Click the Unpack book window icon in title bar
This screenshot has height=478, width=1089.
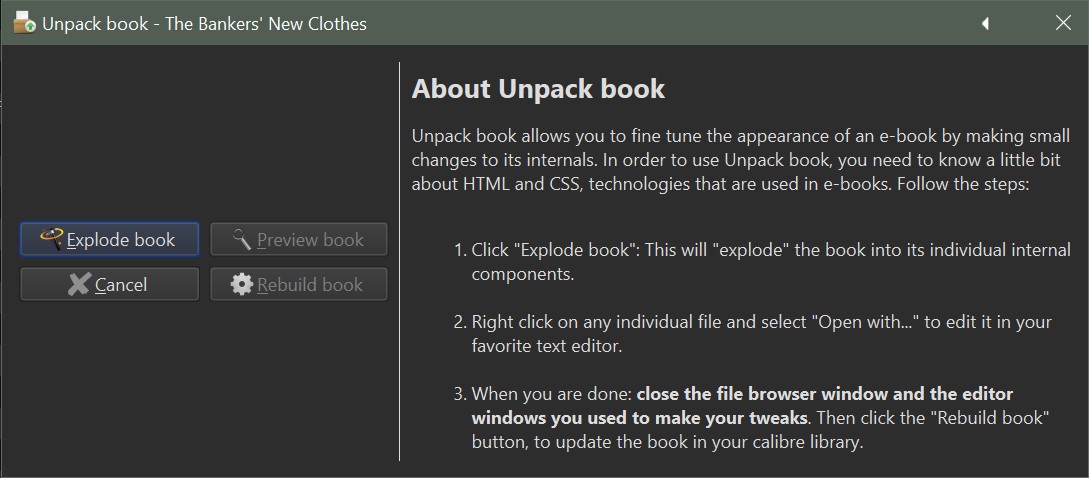click(24, 22)
